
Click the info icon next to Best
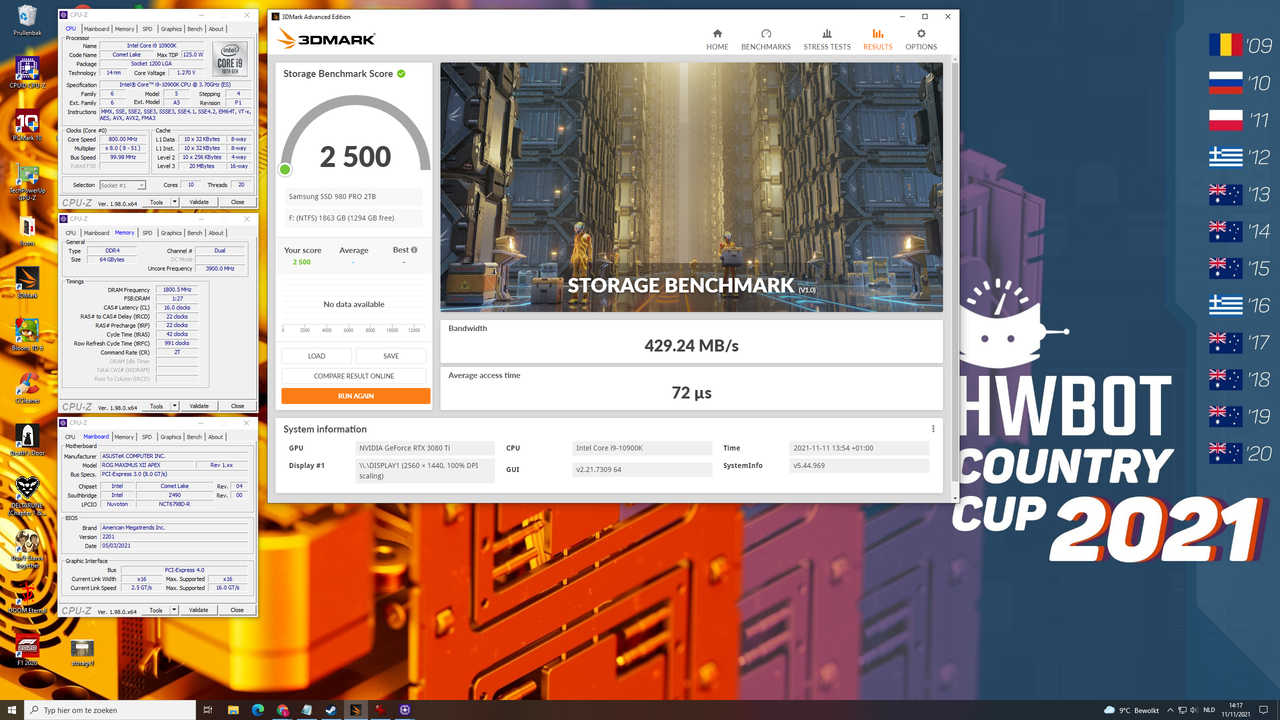coord(414,250)
